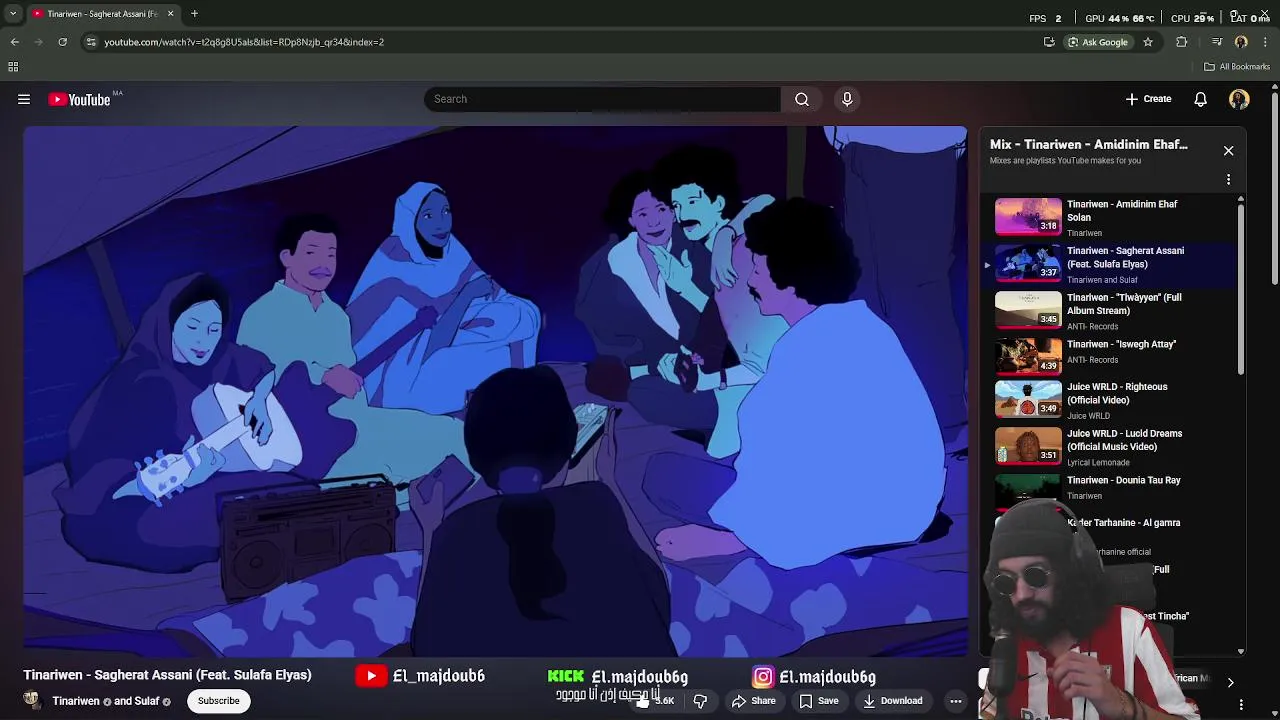Click the Ask Google button
Viewport: 1280px width, 720px height.
[1097, 42]
